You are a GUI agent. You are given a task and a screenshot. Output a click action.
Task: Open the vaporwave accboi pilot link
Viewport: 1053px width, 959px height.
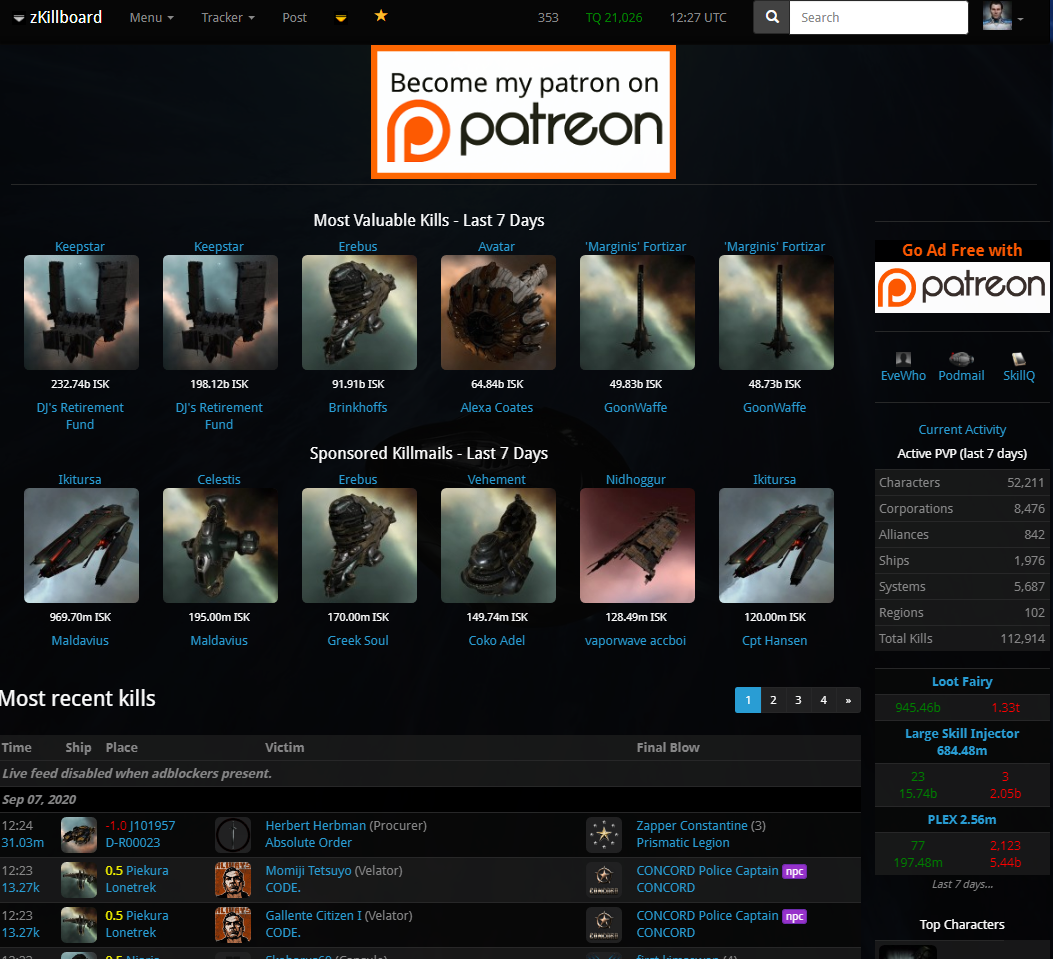coord(635,641)
